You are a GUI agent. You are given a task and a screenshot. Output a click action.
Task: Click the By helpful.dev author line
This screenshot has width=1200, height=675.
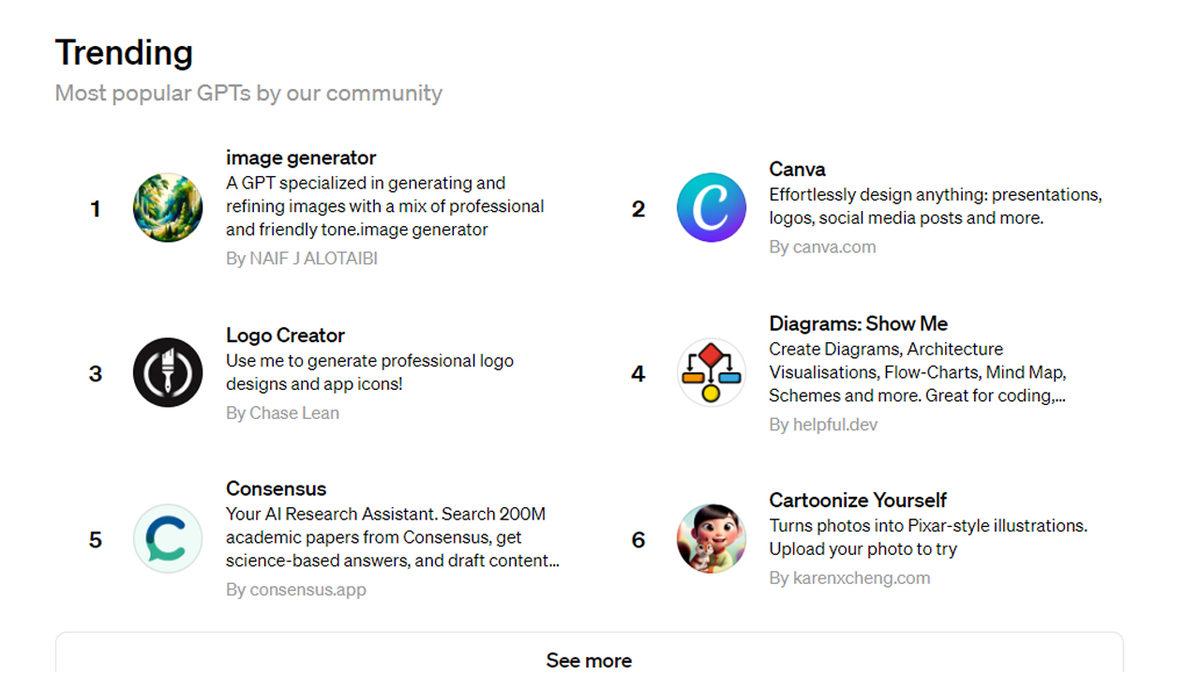pos(823,425)
